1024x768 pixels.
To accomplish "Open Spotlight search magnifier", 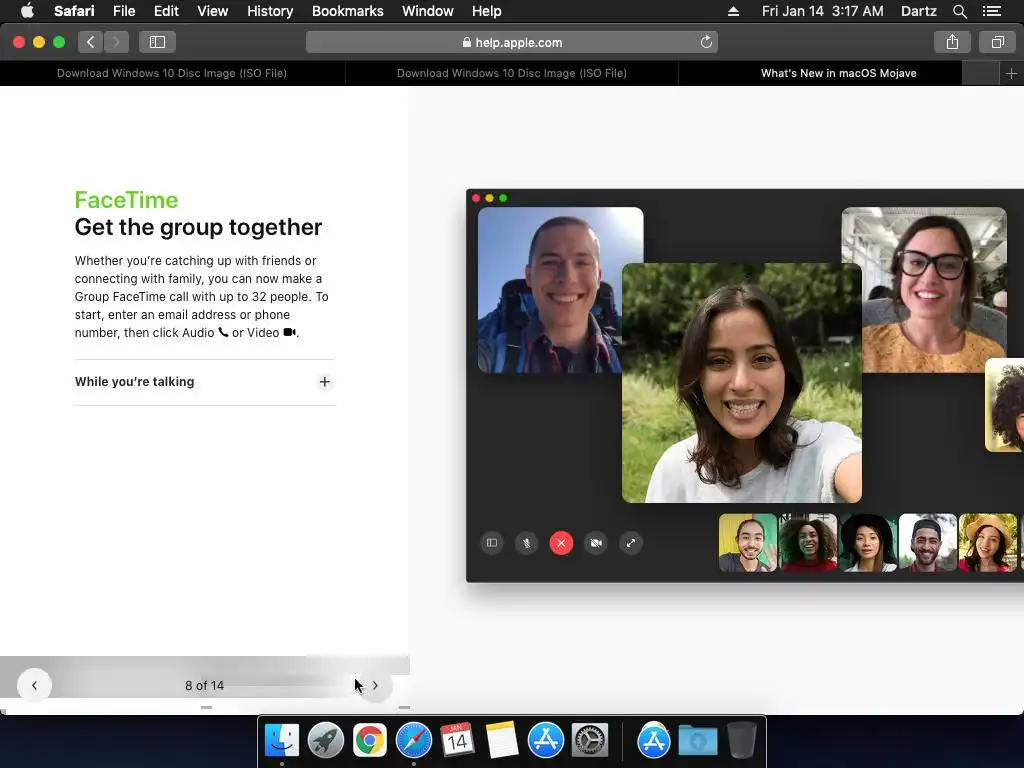I will click(x=959, y=11).
